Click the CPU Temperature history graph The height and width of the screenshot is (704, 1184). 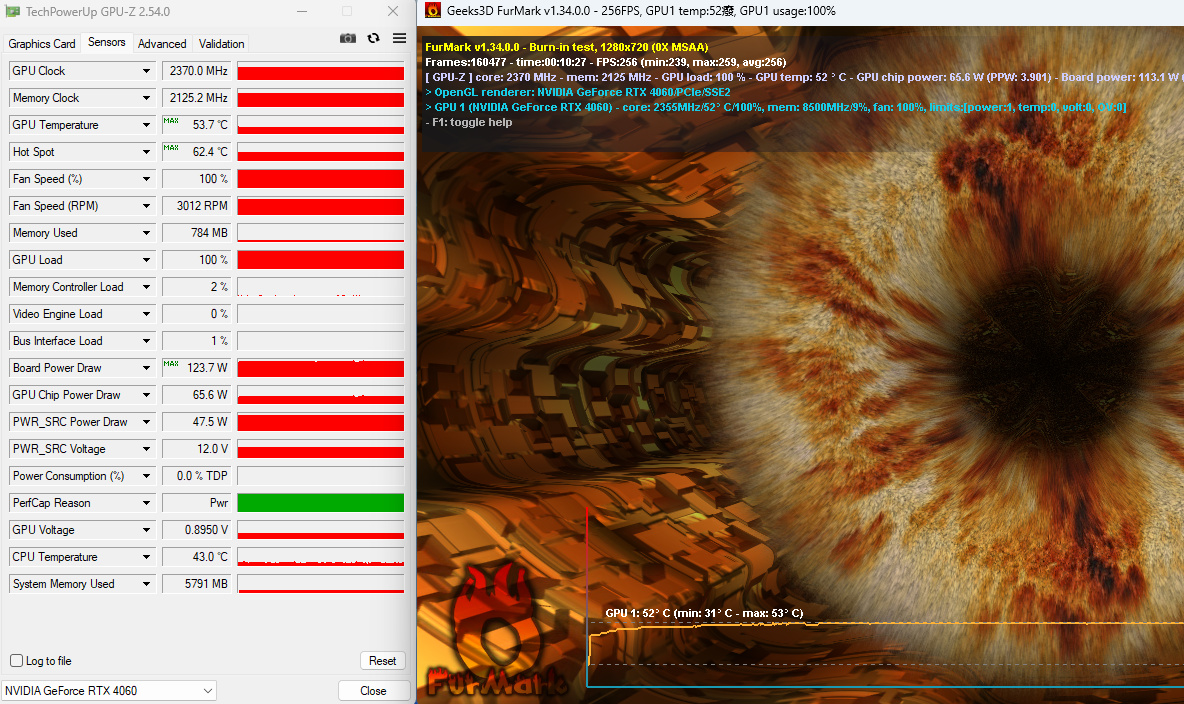[x=321, y=557]
